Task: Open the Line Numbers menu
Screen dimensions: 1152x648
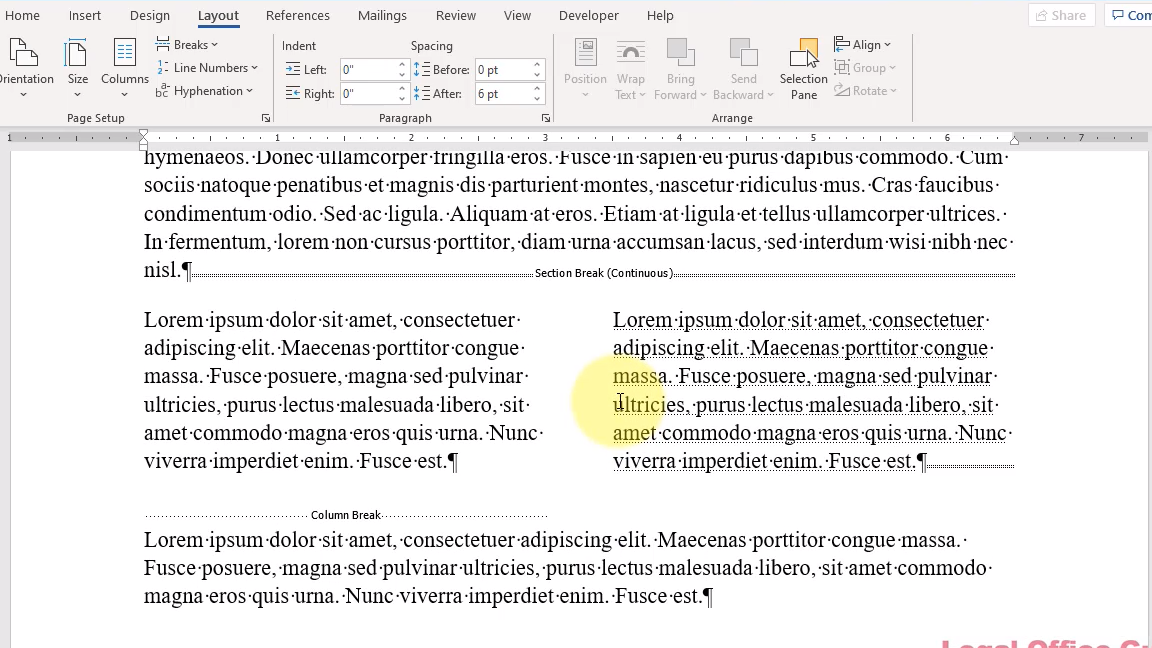Action: (208, 67)
